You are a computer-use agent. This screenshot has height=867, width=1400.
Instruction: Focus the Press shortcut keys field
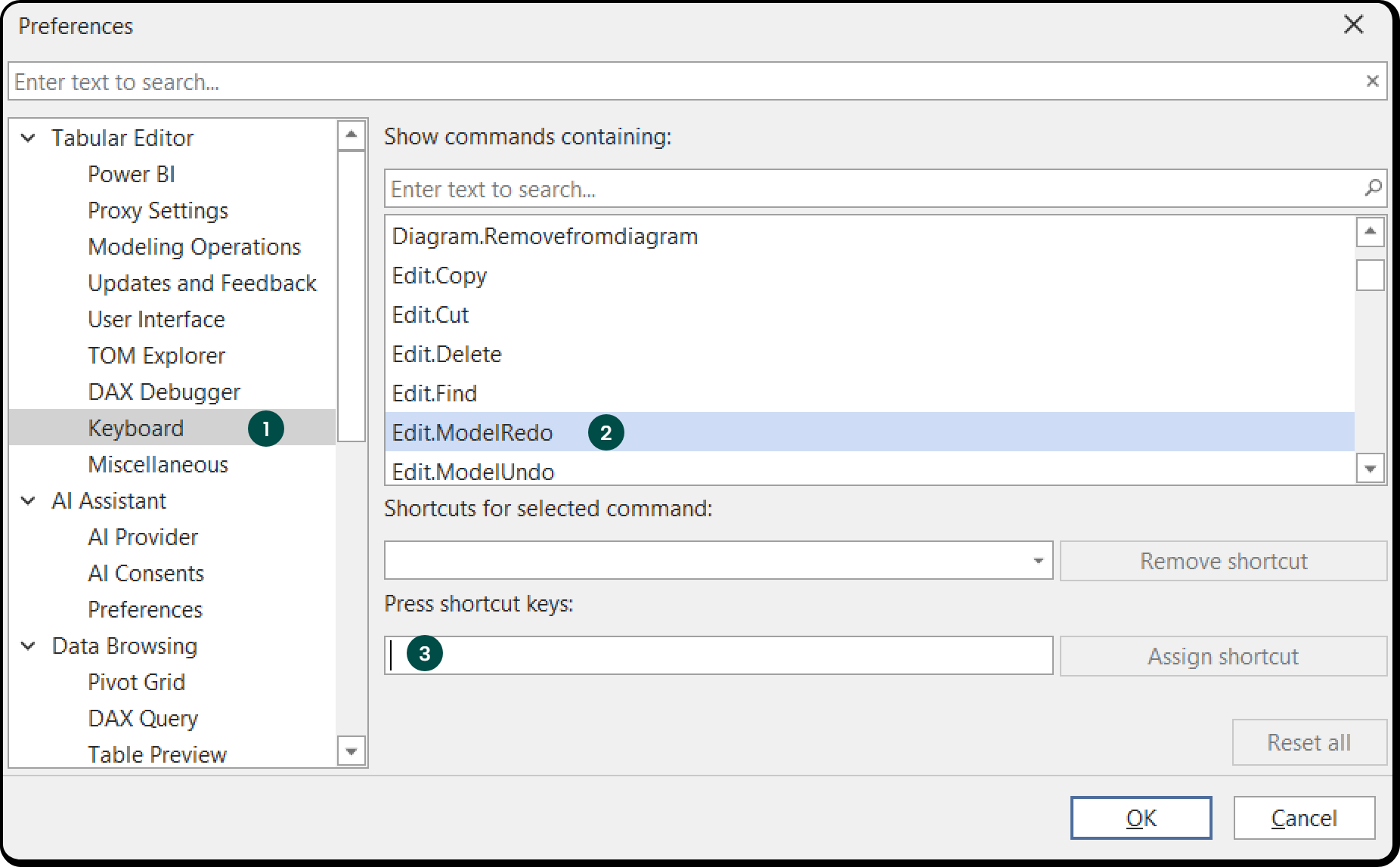coord(718,655)
